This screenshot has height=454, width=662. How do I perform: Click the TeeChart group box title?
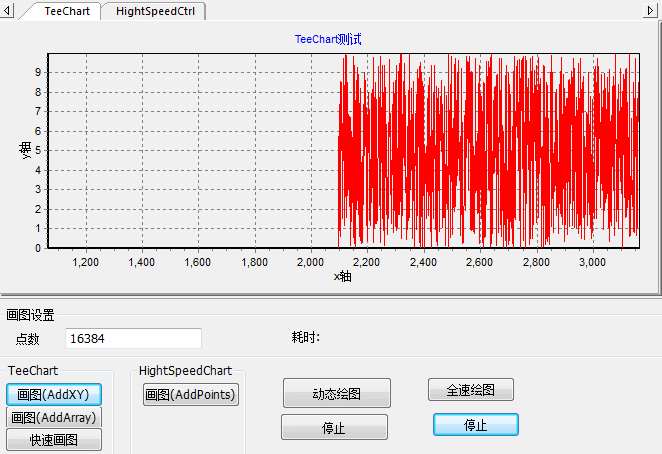click(x=33, y=370)
